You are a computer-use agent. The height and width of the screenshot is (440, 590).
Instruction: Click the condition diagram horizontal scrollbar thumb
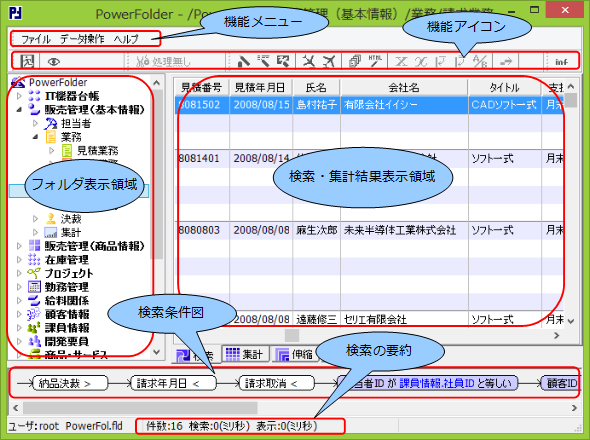click(x=140, y=408)
